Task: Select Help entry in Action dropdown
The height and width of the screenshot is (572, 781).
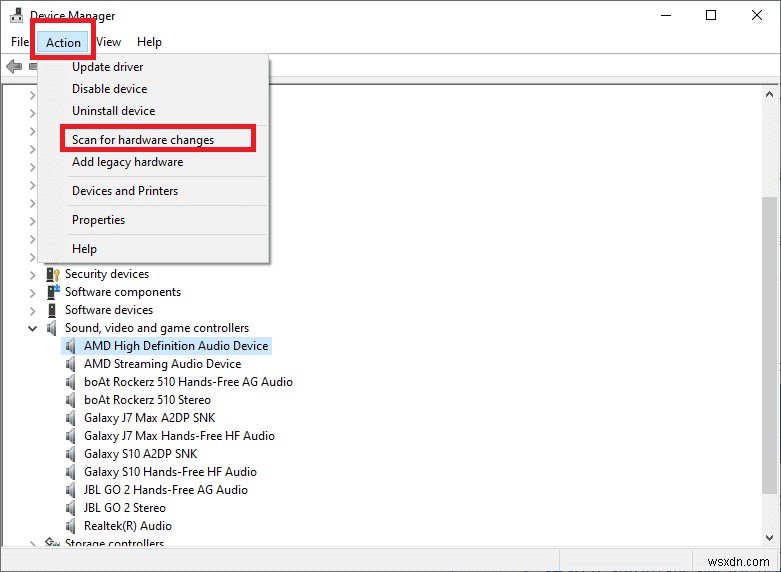Action: [84, 249]
